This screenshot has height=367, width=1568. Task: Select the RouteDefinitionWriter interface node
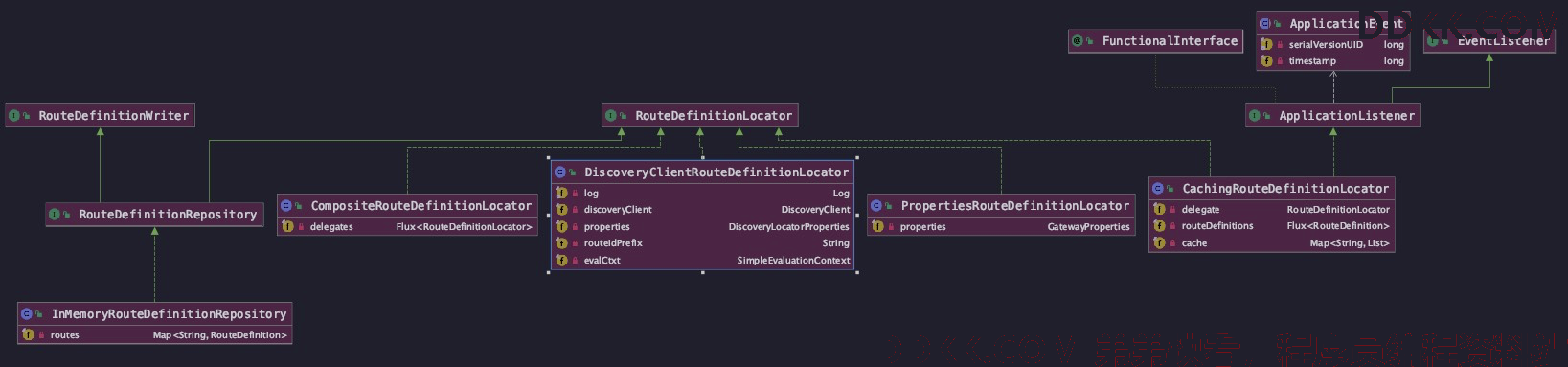tap(101, 116)
